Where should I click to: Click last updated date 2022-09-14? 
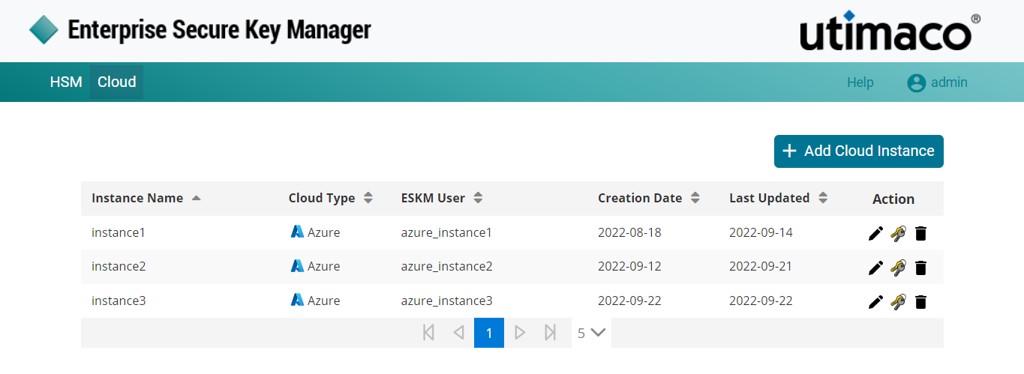tap(761, 233)
